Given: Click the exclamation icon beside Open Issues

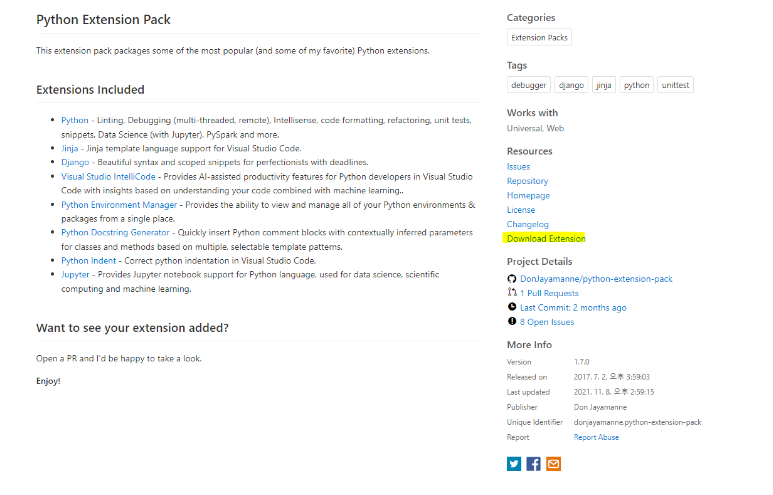Looking at the screenshot, I should point(512,321).
